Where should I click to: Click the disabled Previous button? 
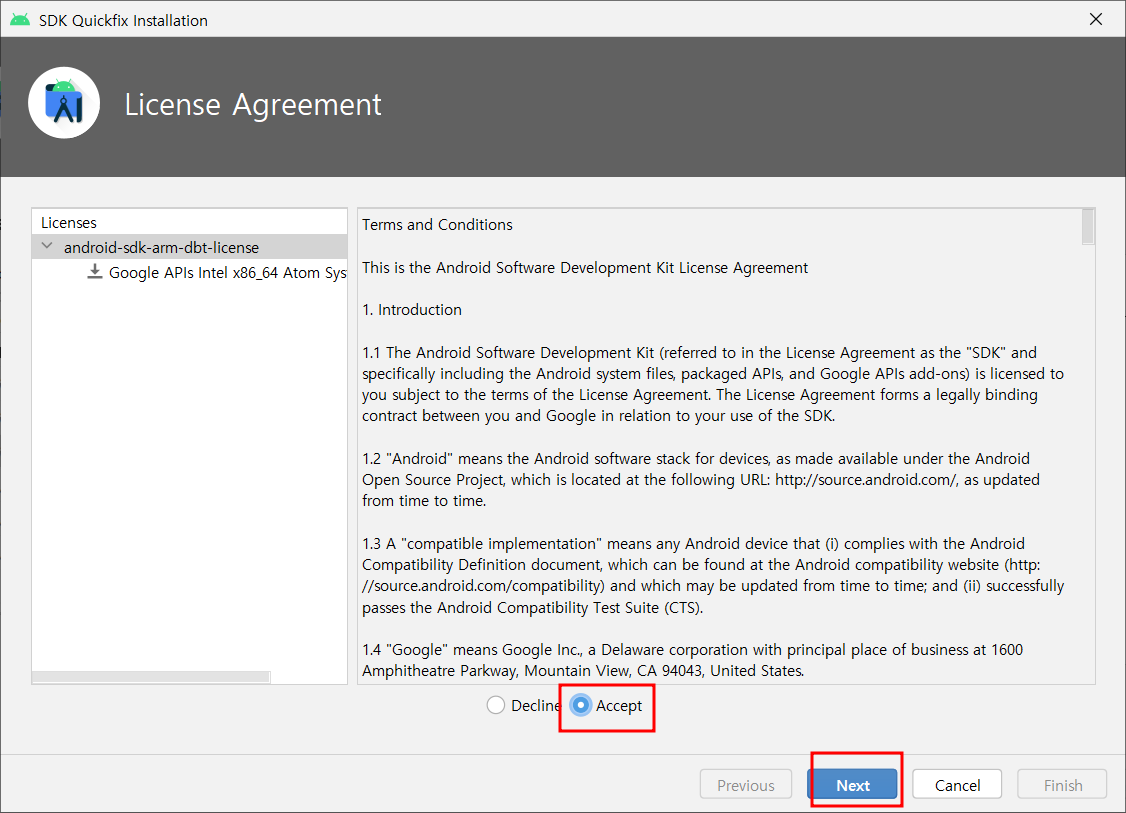pyautogui.click(x=745, y=785)
